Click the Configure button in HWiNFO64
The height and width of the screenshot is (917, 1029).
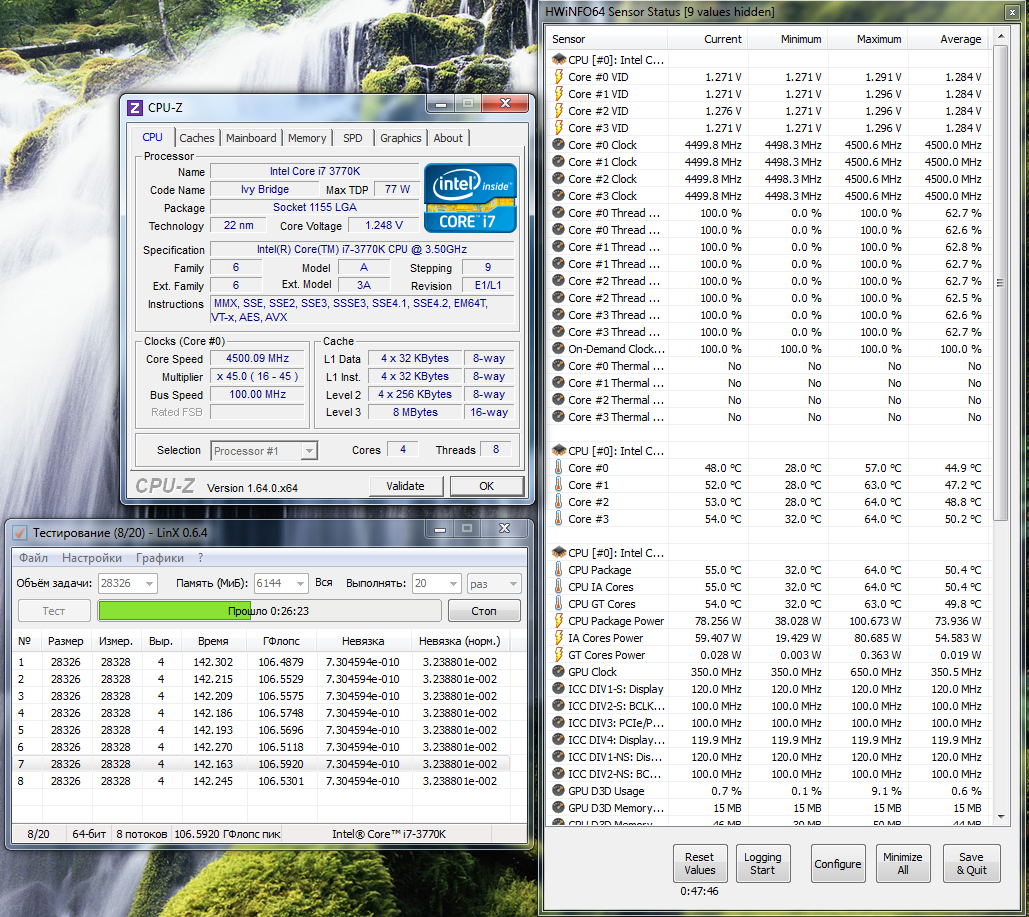click(x=837, y=863)
